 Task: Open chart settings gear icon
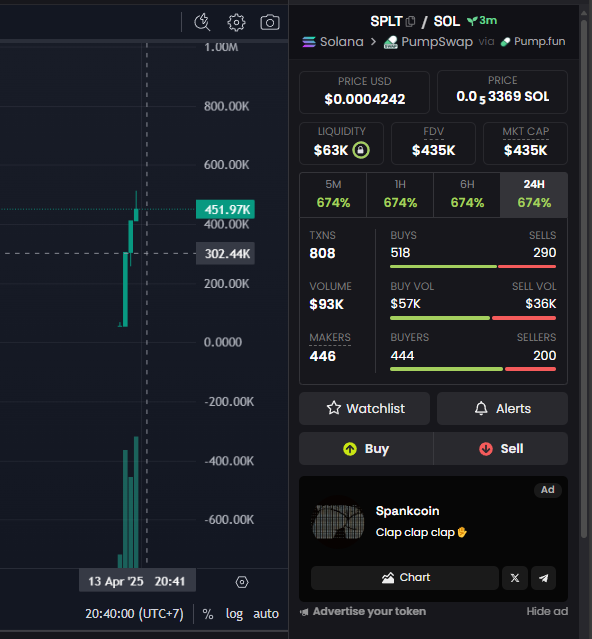click(x=236, y=22)
